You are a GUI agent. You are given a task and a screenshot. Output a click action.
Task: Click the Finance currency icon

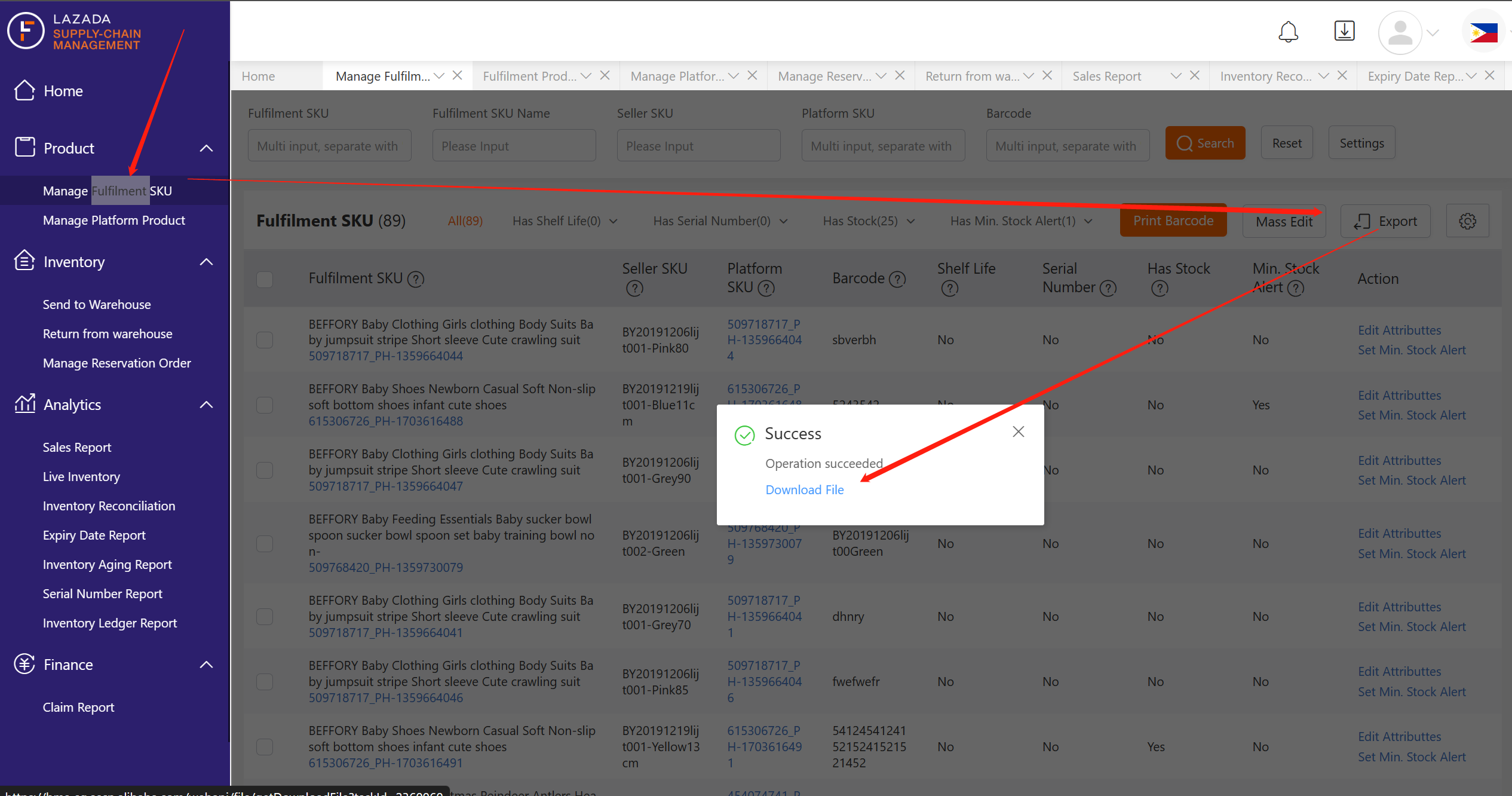tap(24, 664)
